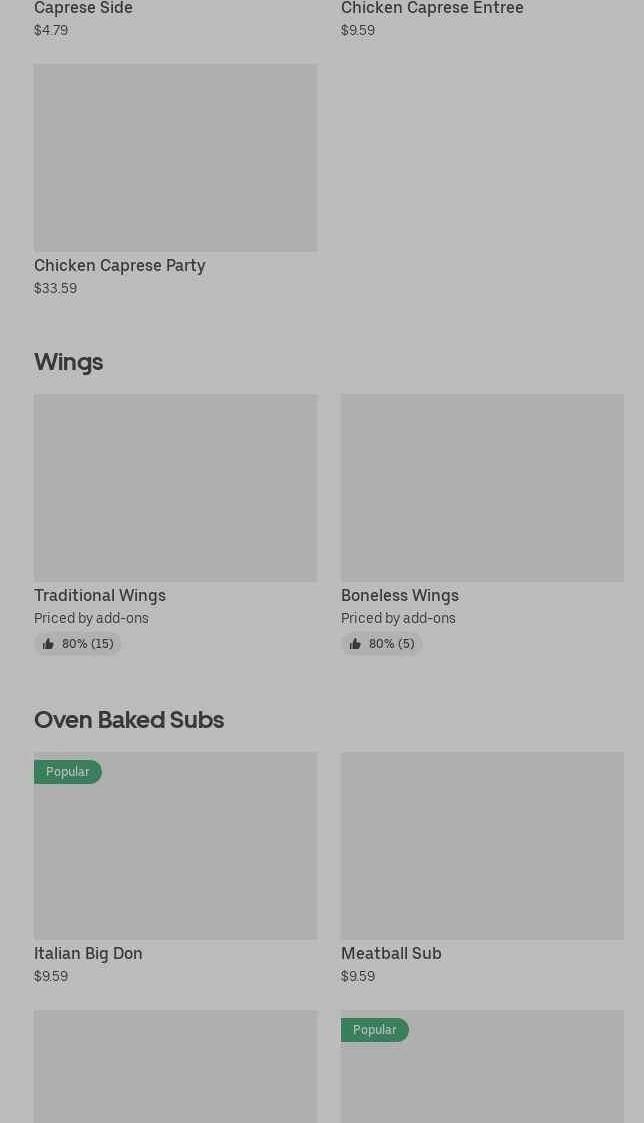This screenshot has width=644, height=1123.
Task: Click the Oven Baked Subs heading
Action: pyautogui.click(x=129, y=719)
